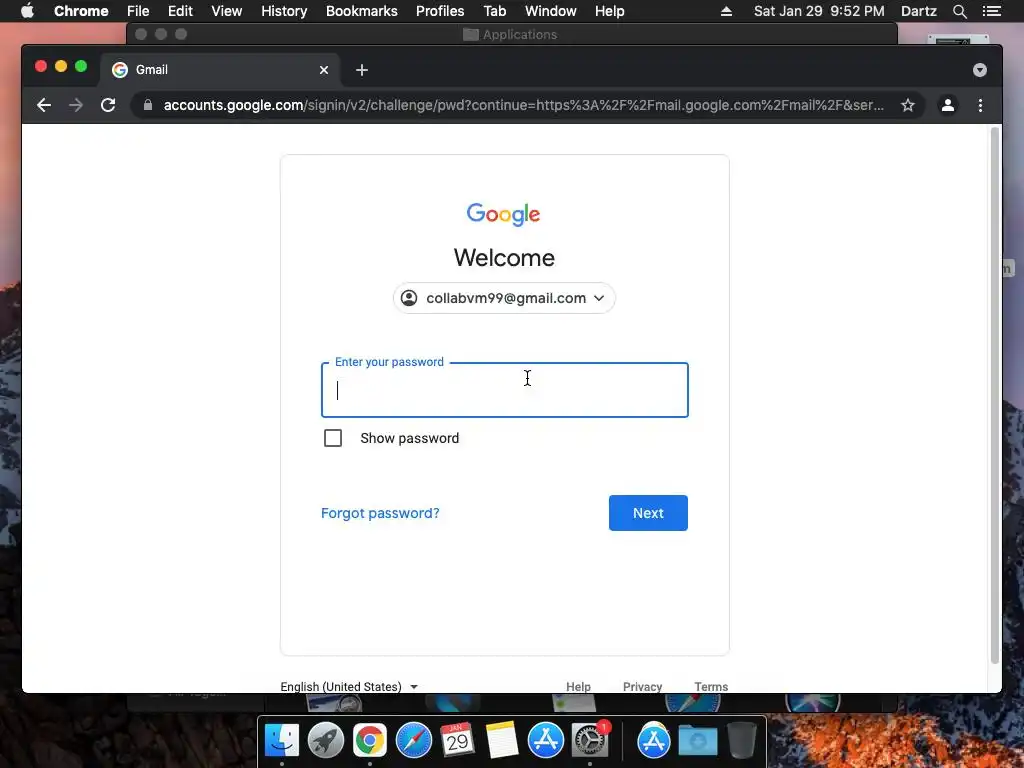
Task: Focus the Enter your password field
Action: (x=504, y=390)
